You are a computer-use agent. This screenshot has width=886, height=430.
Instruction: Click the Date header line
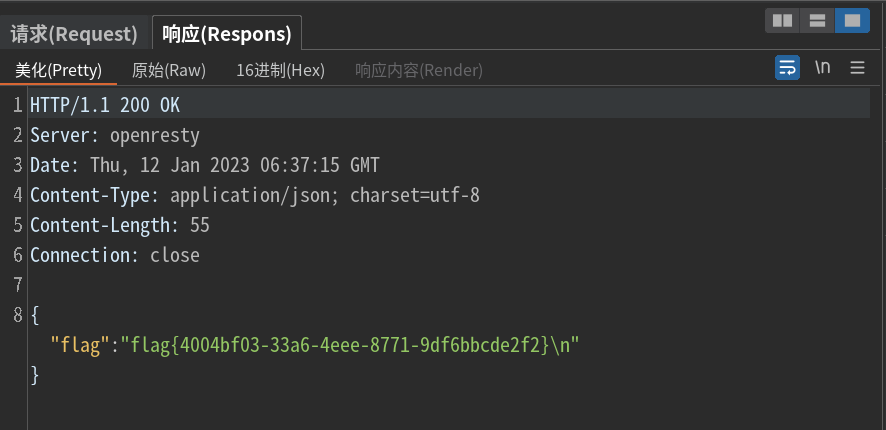[205, 165]
